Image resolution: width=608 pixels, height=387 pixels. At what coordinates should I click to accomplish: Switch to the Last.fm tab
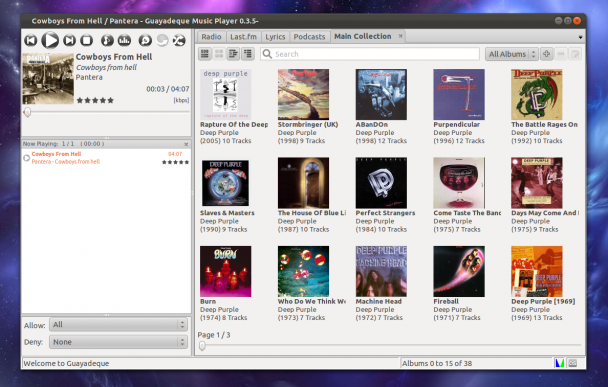tap(244, 36)
